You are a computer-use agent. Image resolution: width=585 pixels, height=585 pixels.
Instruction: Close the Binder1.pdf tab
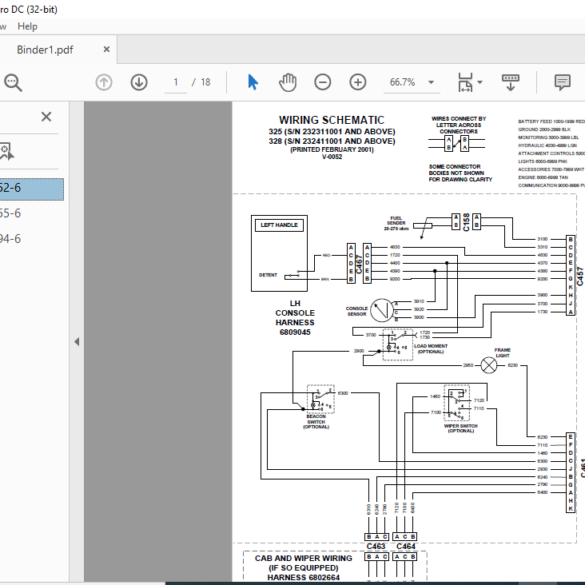click(106, 49)
